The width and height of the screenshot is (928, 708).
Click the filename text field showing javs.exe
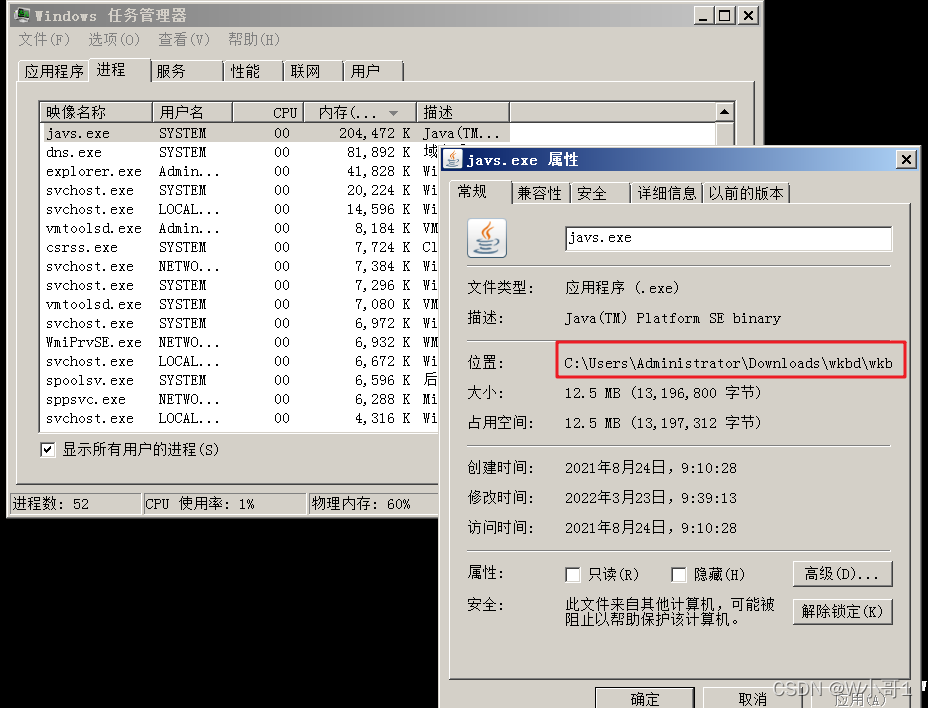pyautogui.click(x=726, y=238)
